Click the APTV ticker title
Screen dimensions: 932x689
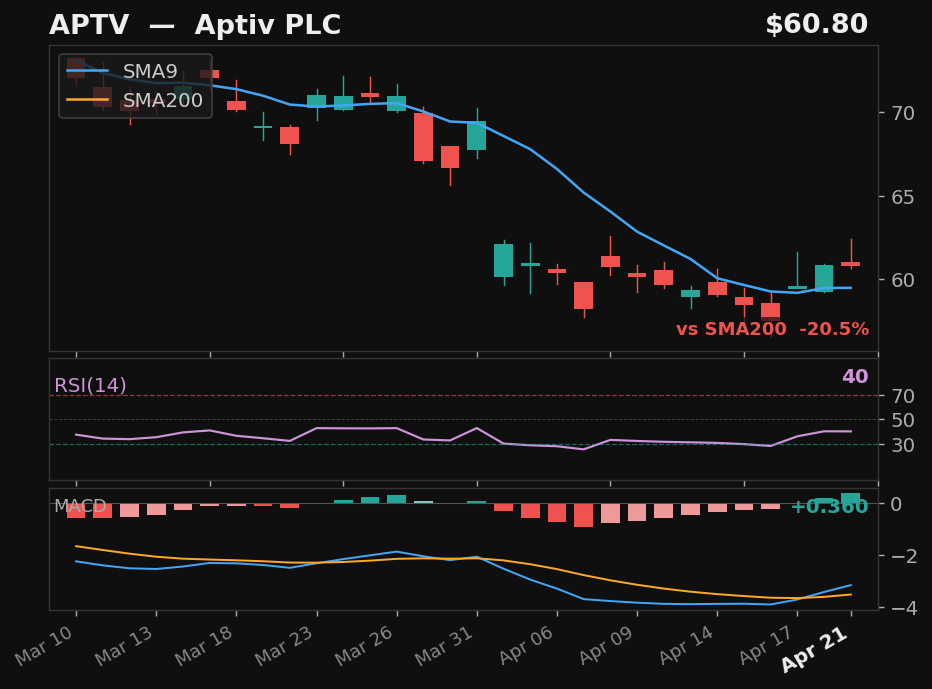click(91, 23)
